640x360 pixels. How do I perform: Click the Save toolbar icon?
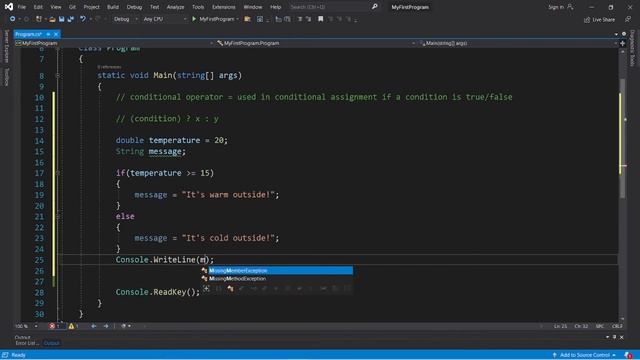click(x=61, y=19)
